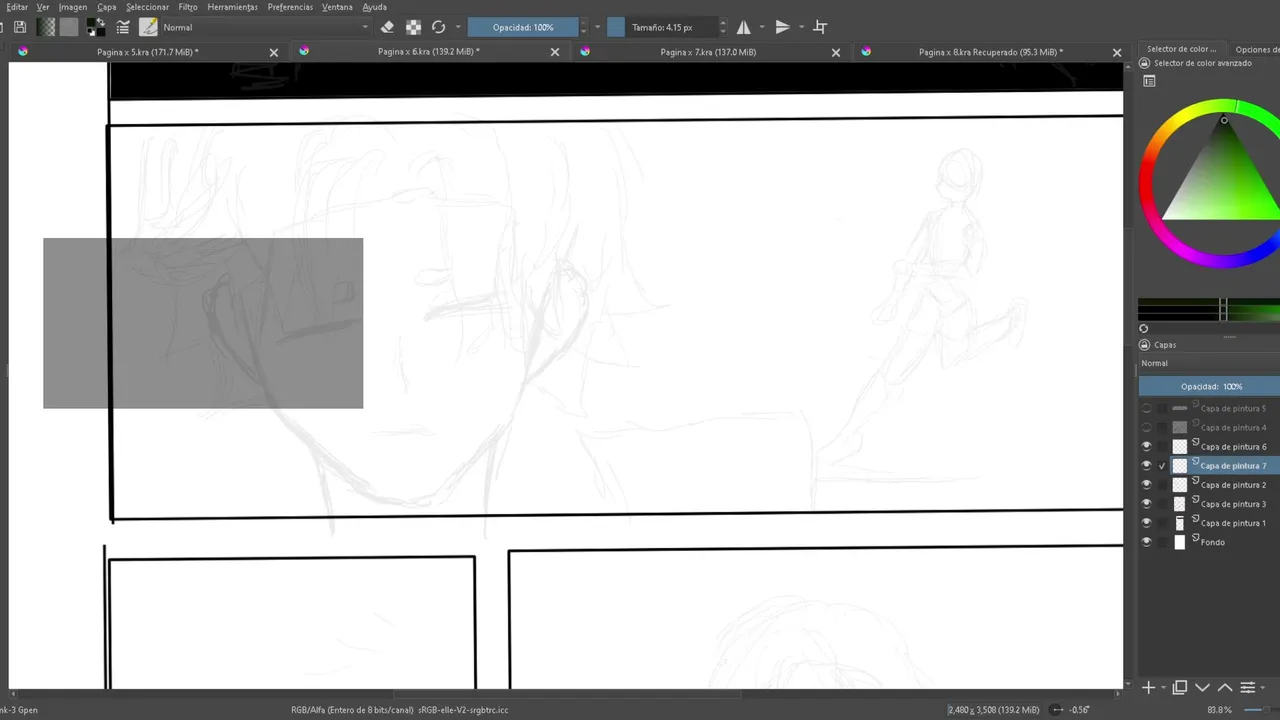Uncheck selection checkbox of Capa de pintura 7
The width and height of the screenshot is (1280, 720).
pos(1162,465)
